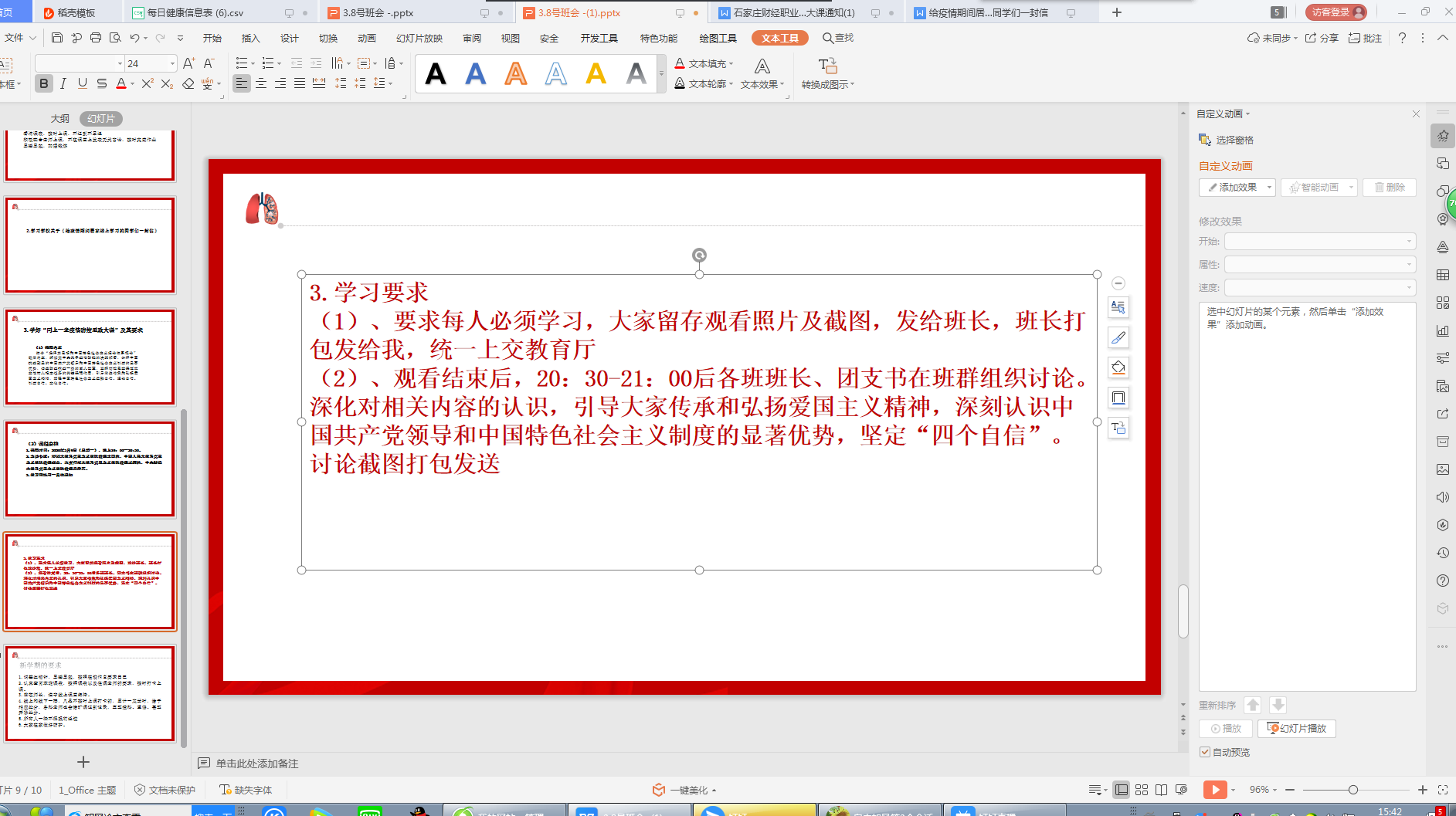Click the add new slide plus icon
Viewport: 1456px width, 816px height.
tap(83, 762)
